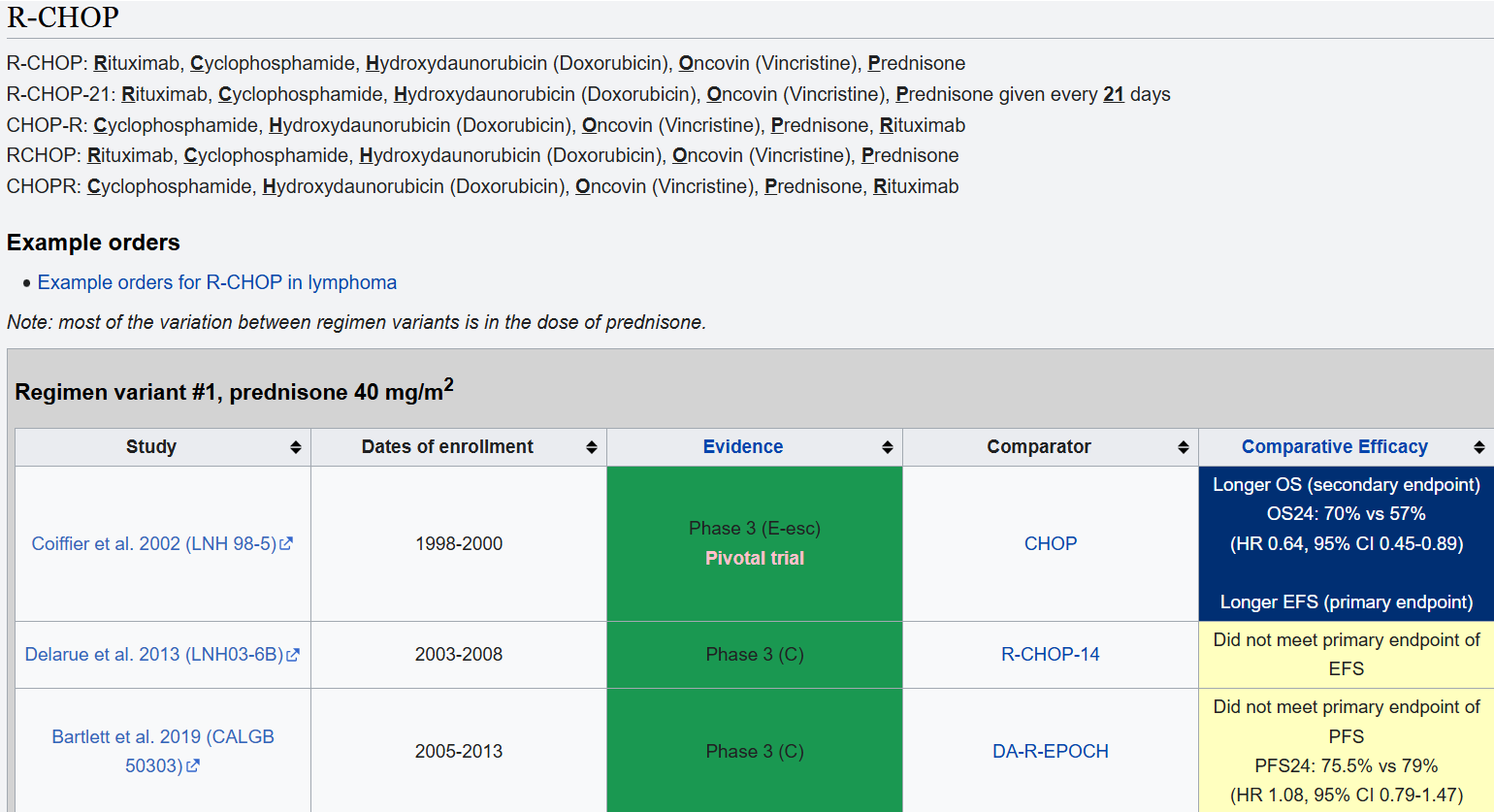The width and height of the screenshot is (1494, 812).
Task: Sort table by Comparator column arrows
Action: pyautogui.click(x=1183, y=447)
